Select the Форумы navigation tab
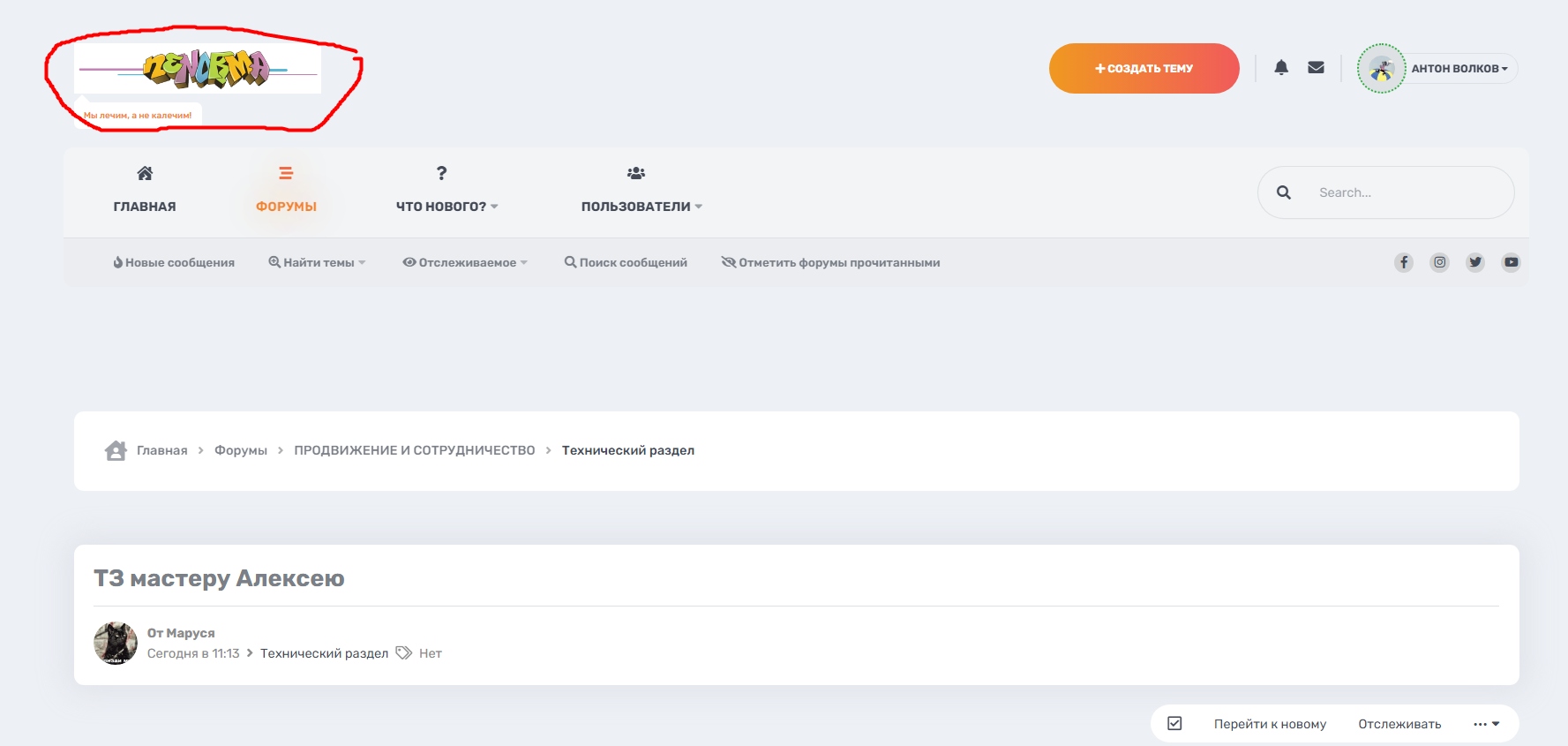 pyautogui.click(x=286, y=192)
